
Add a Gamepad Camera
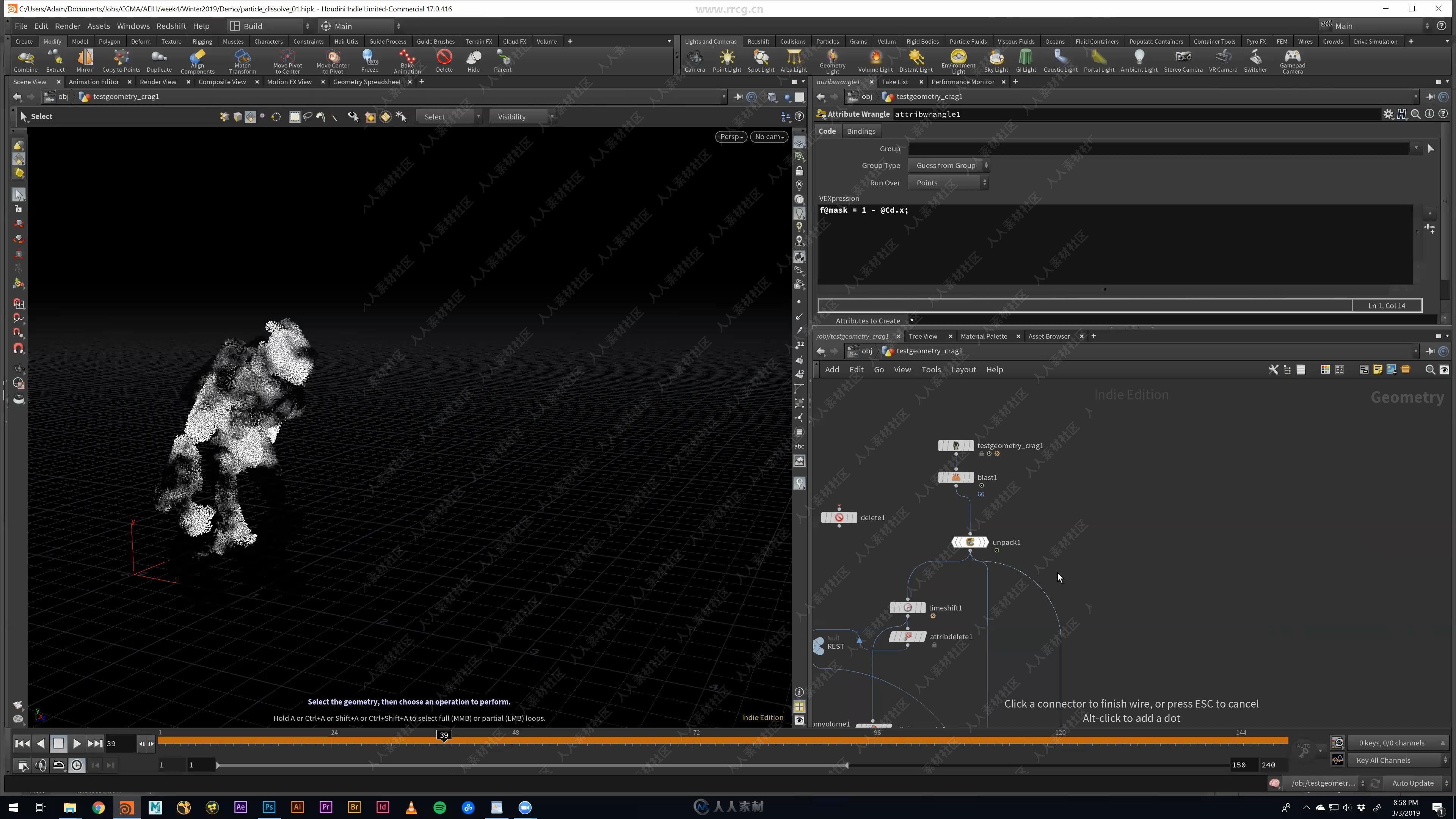(1292, 61)
